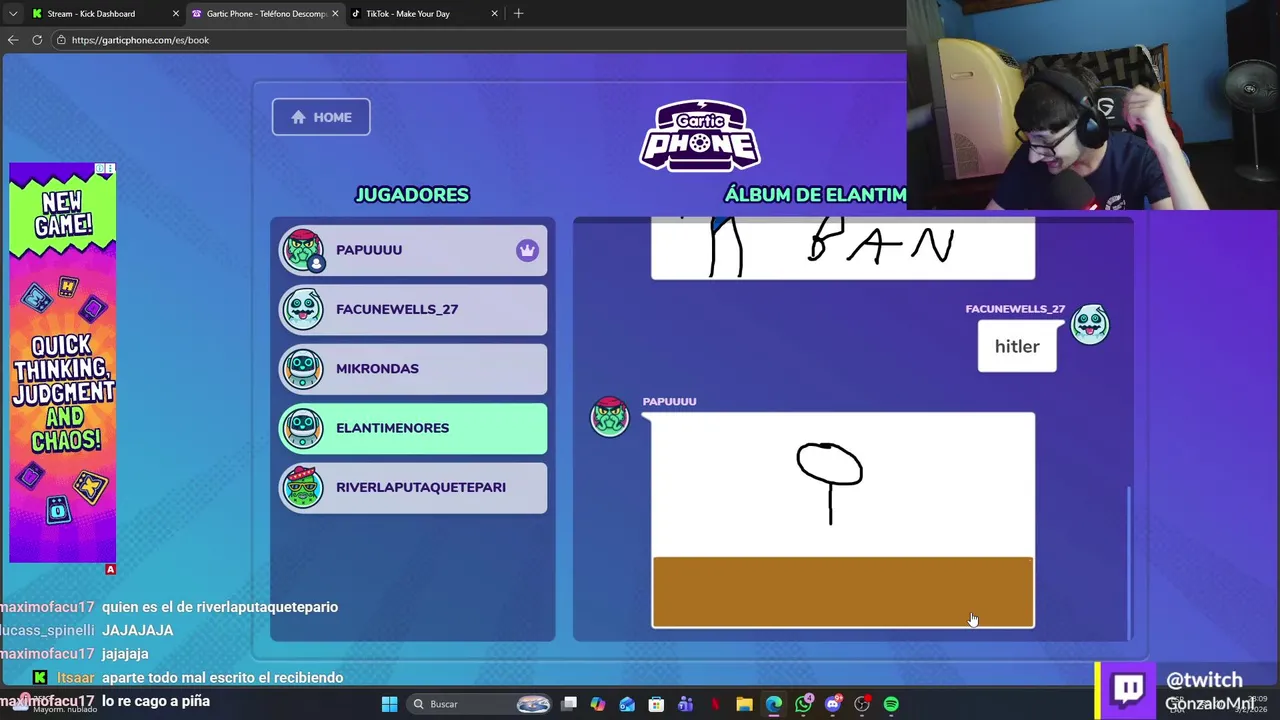The width and height of the screenshot is (1280, 720).
Task: Open Outlook from the taskbar
Action: tap(627, 704)
